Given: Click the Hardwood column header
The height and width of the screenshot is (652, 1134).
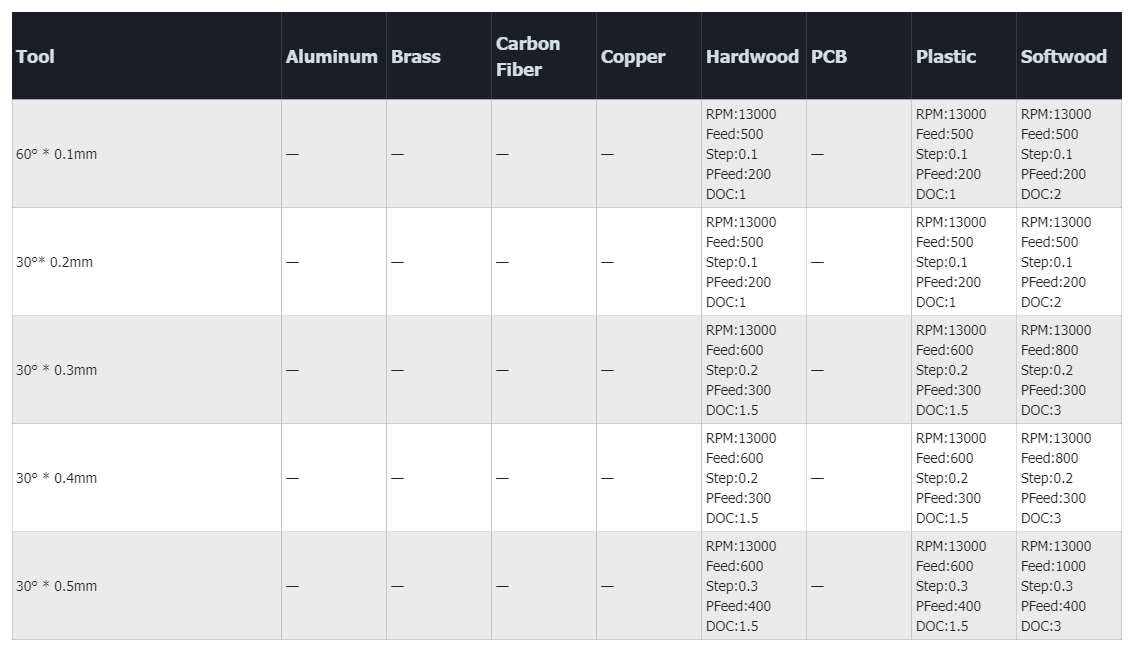Looking at the screenshot, I should click(x=752, y=57).
